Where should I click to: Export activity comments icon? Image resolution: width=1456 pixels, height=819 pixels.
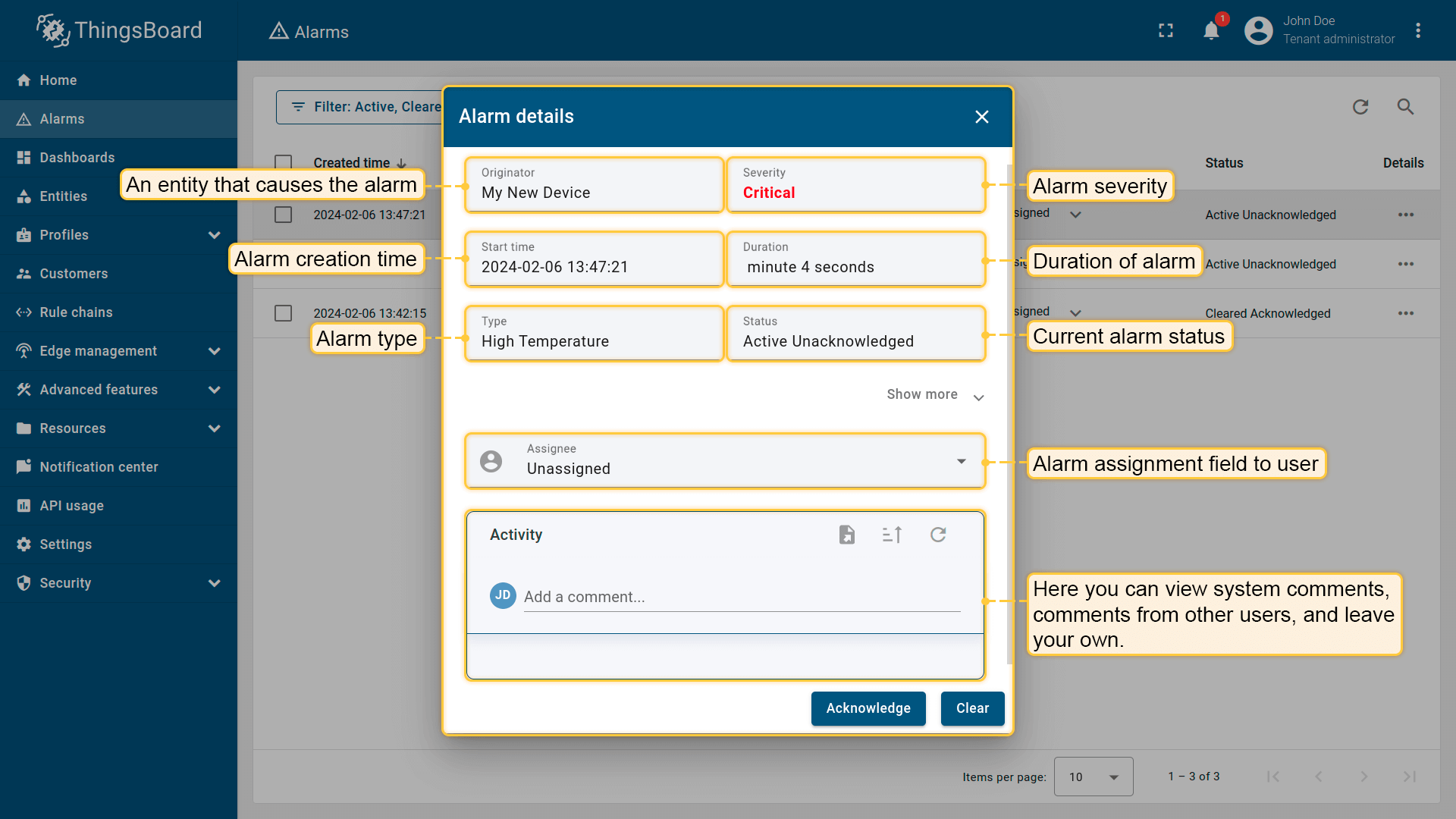click(847, 535)
